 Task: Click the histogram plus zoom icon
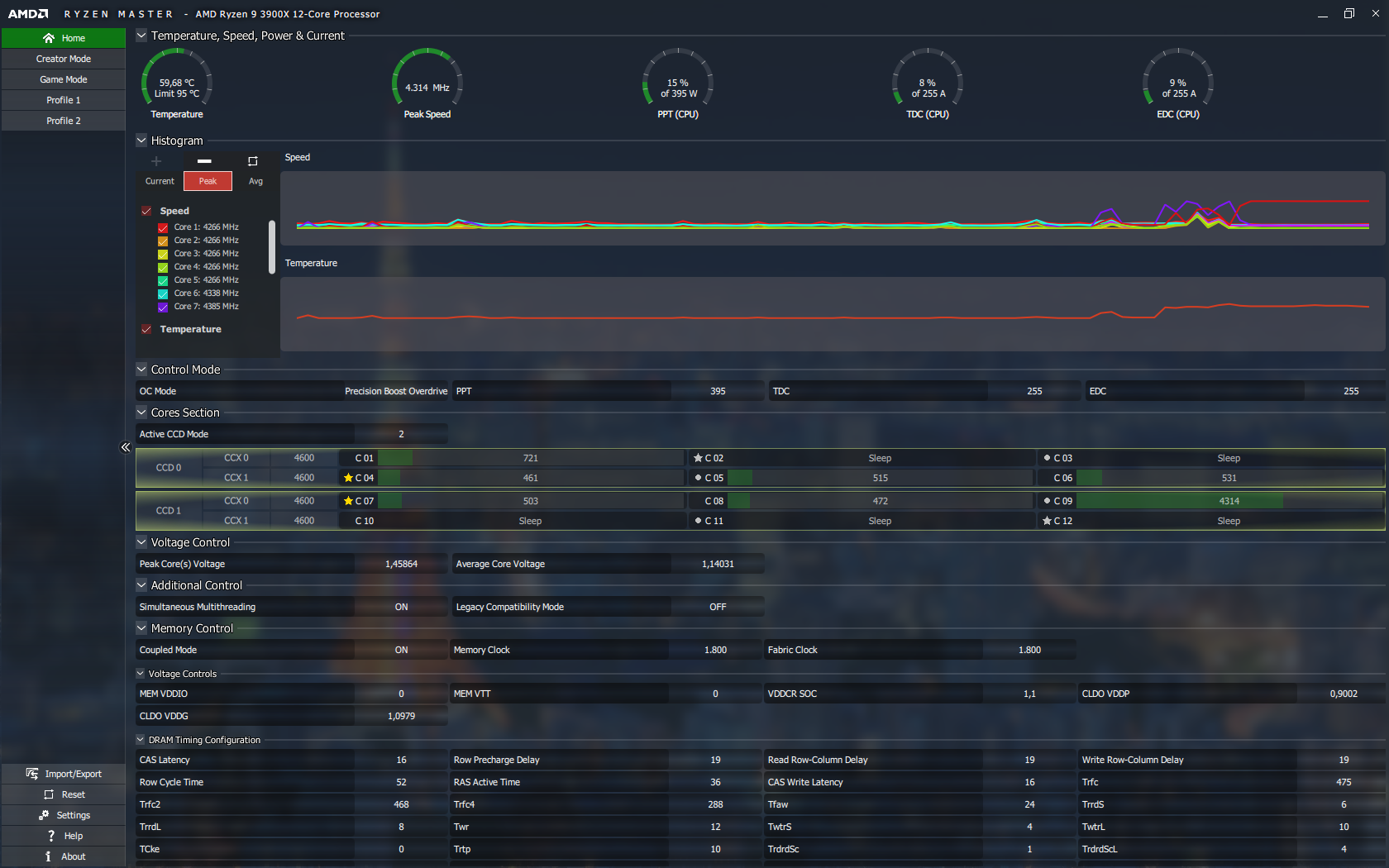156,161
